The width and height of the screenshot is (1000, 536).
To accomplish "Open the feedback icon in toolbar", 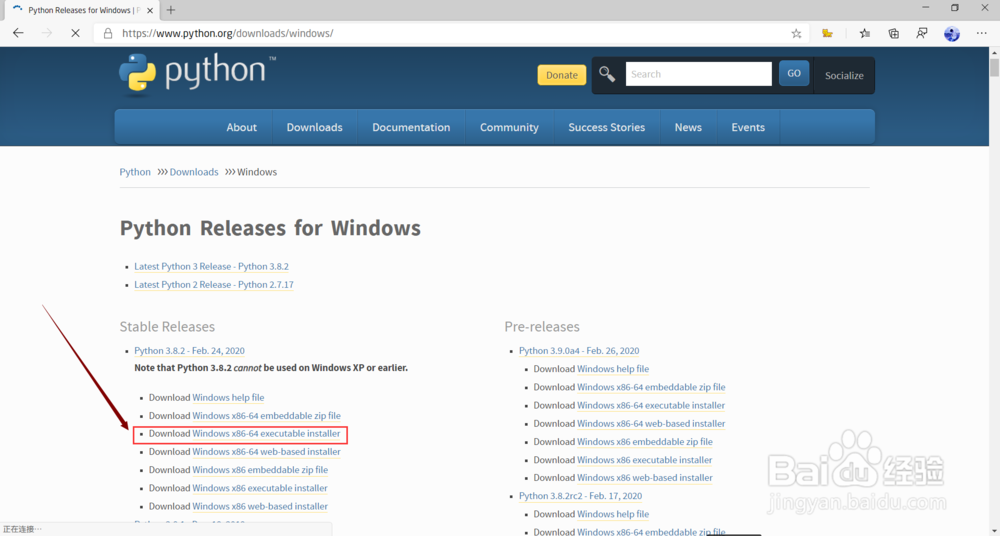I will [922, 33].
